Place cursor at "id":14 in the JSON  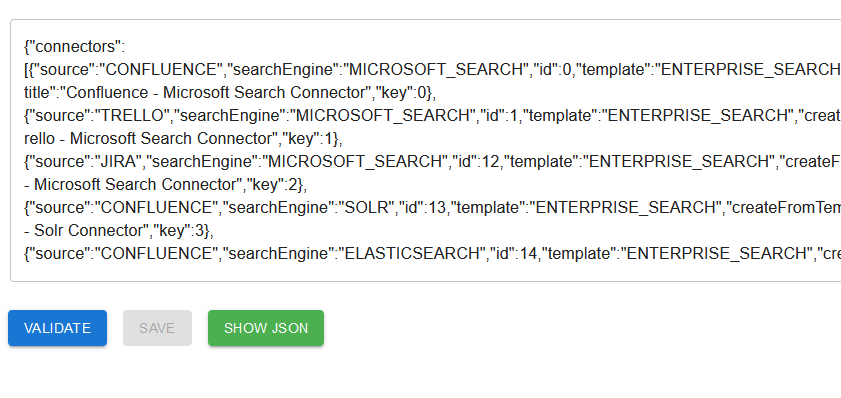click(512, 253)
